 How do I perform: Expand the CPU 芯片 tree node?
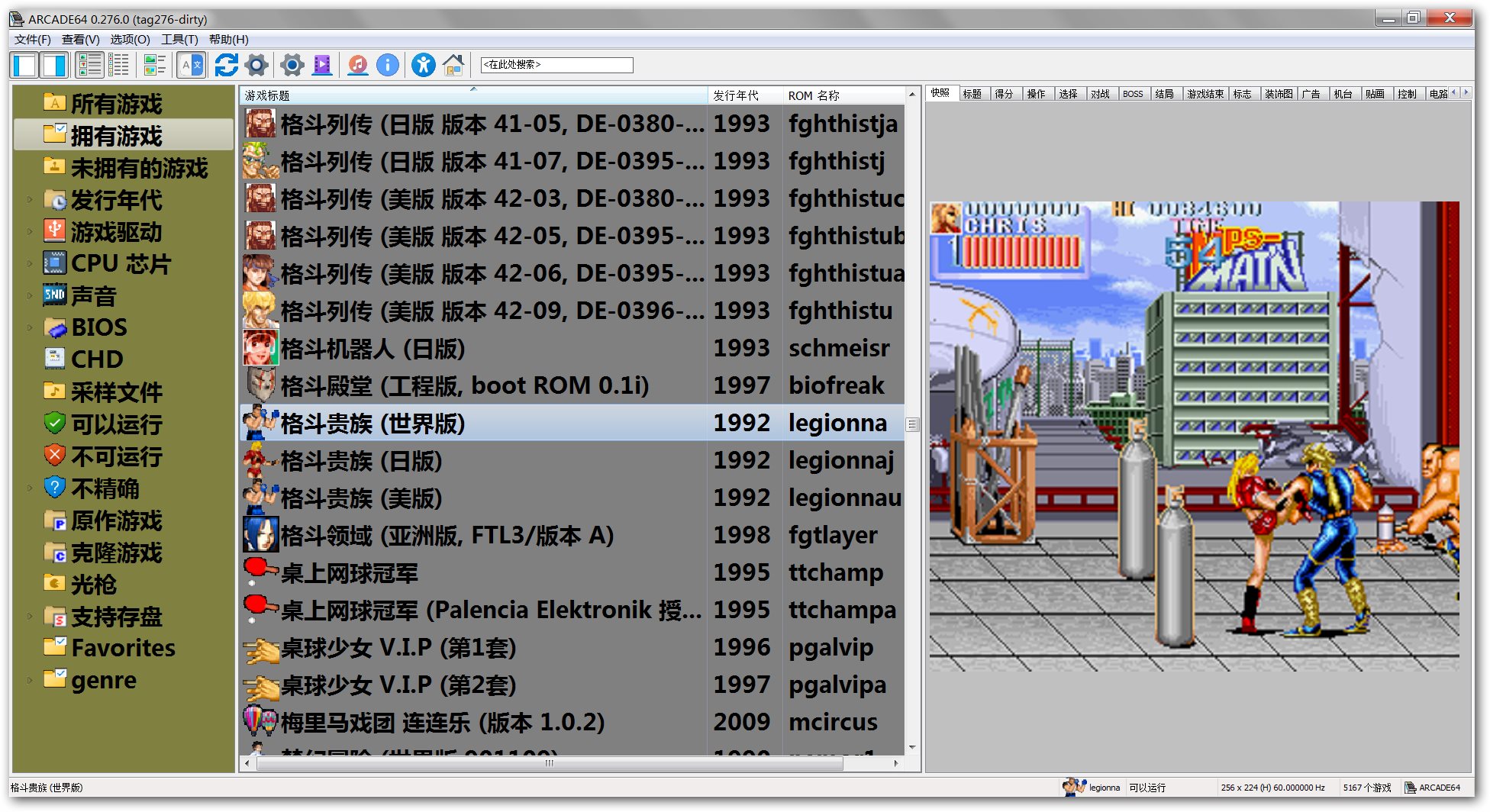point(30,264)
